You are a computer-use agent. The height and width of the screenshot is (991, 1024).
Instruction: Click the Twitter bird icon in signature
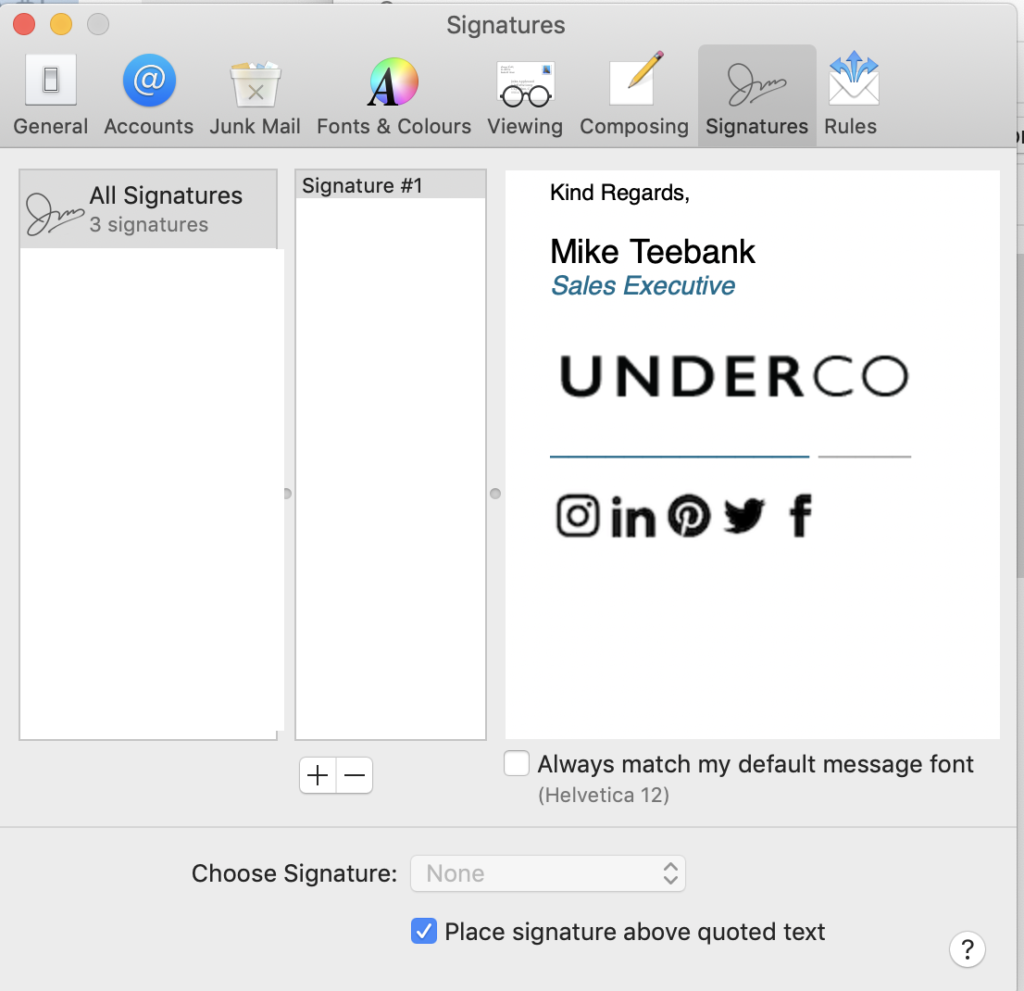pyautogui.click(x=744, y=516)
